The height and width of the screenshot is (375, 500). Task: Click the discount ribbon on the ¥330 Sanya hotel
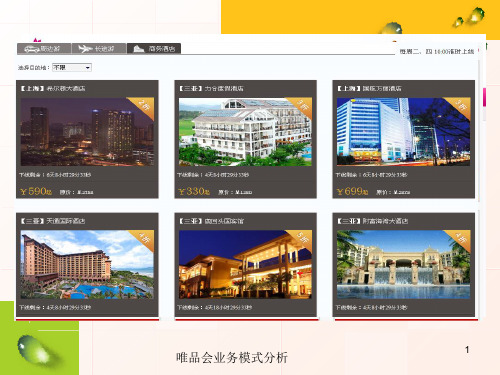(301, 107)
